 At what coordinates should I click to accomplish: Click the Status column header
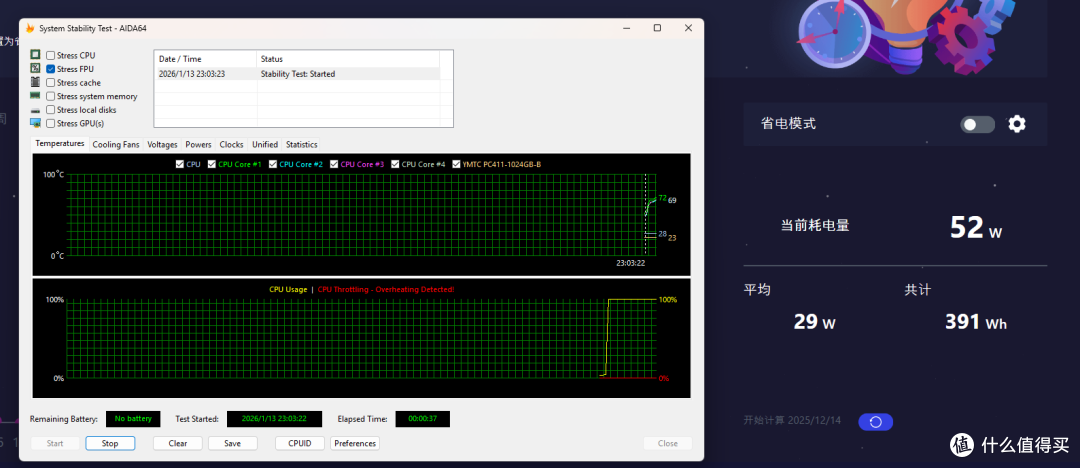(x=348, y=59)
